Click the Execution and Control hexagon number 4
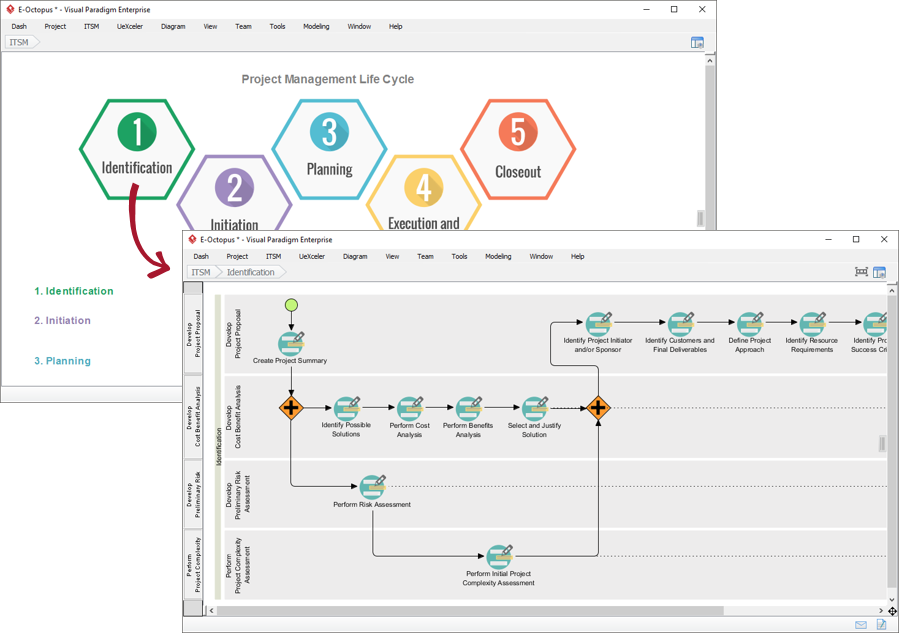 point(424,193)
